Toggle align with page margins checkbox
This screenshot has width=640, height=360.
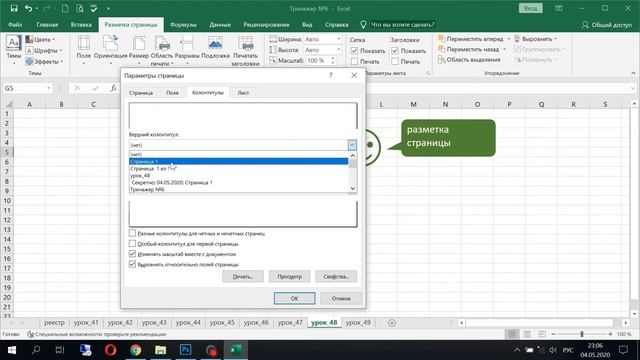[x=132, y=264]
